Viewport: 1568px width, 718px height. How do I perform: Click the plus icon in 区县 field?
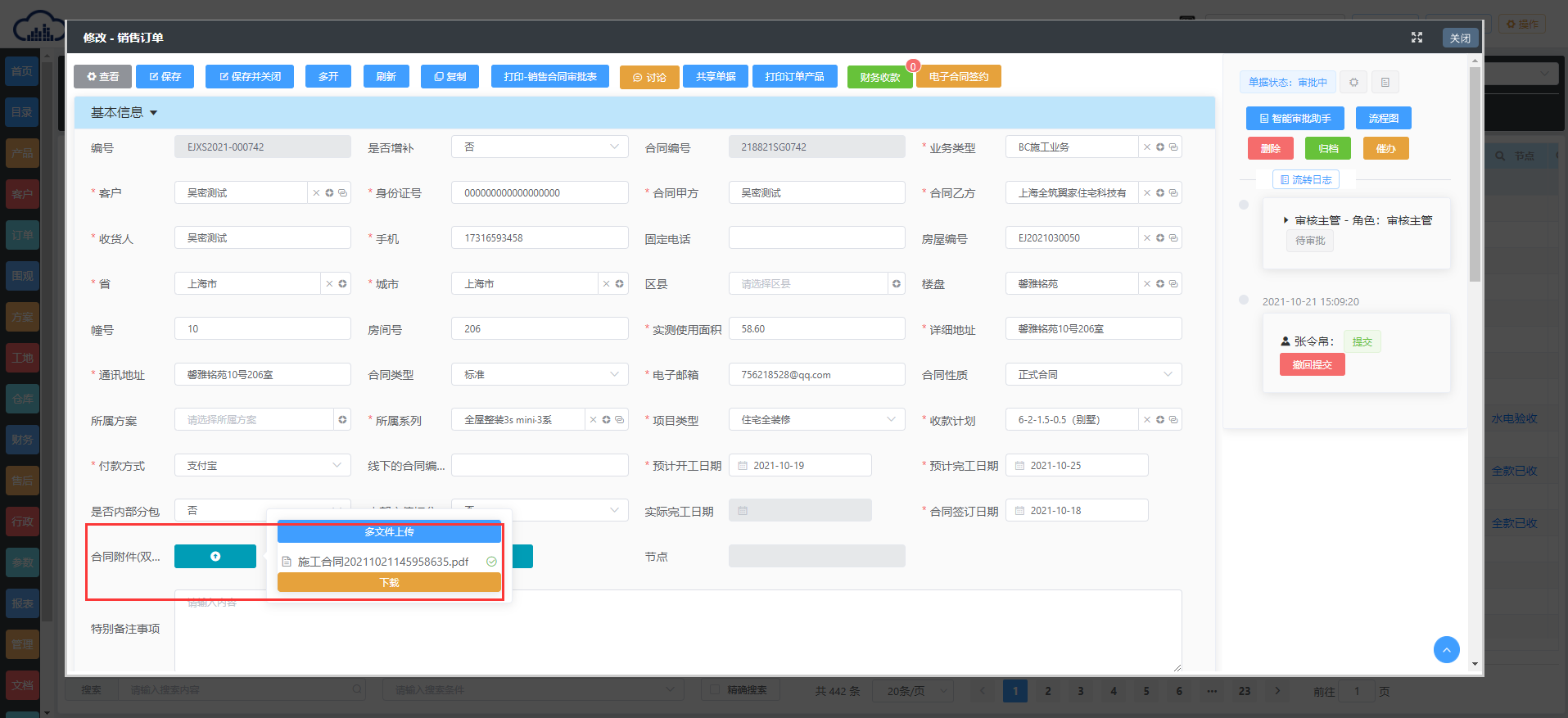click(897, 284)
